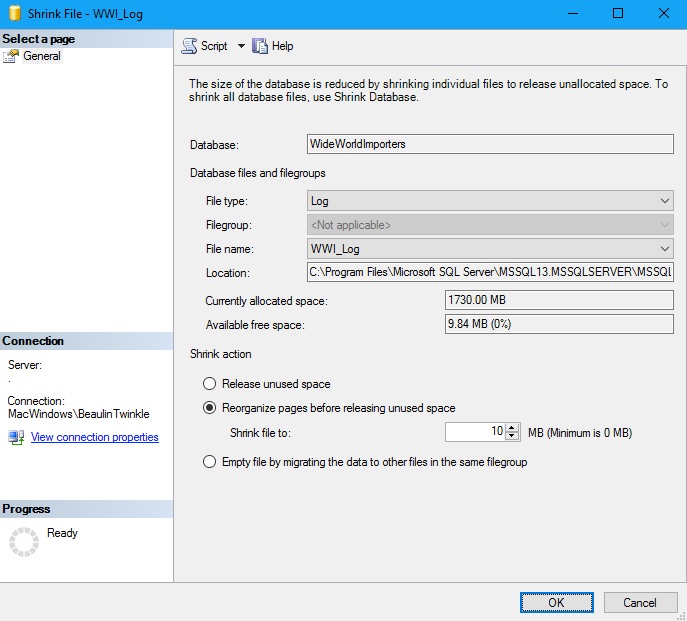Click the Shrink file to input box

(x=475, y=432)
